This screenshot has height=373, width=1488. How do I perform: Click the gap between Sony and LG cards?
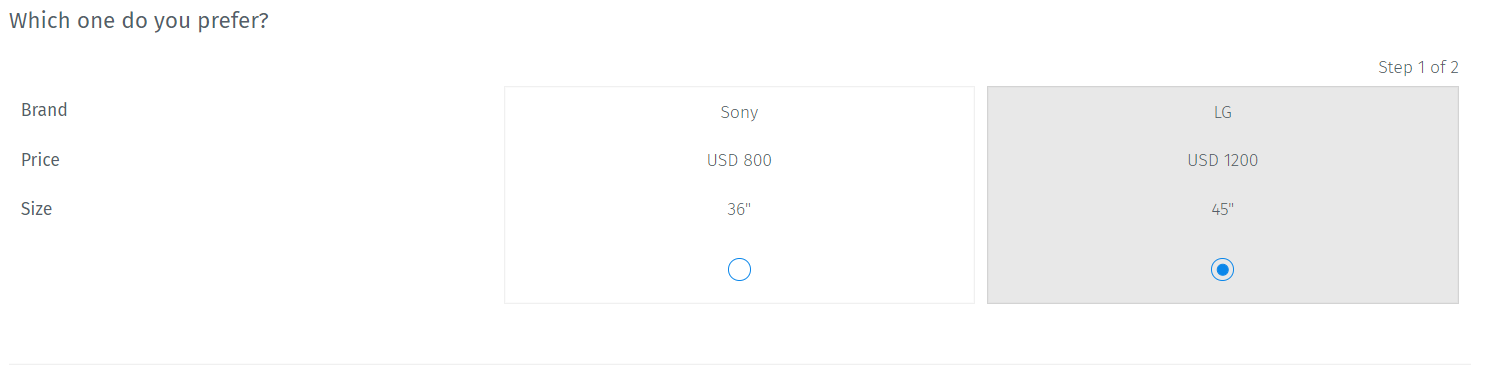[x=981, y=195]
